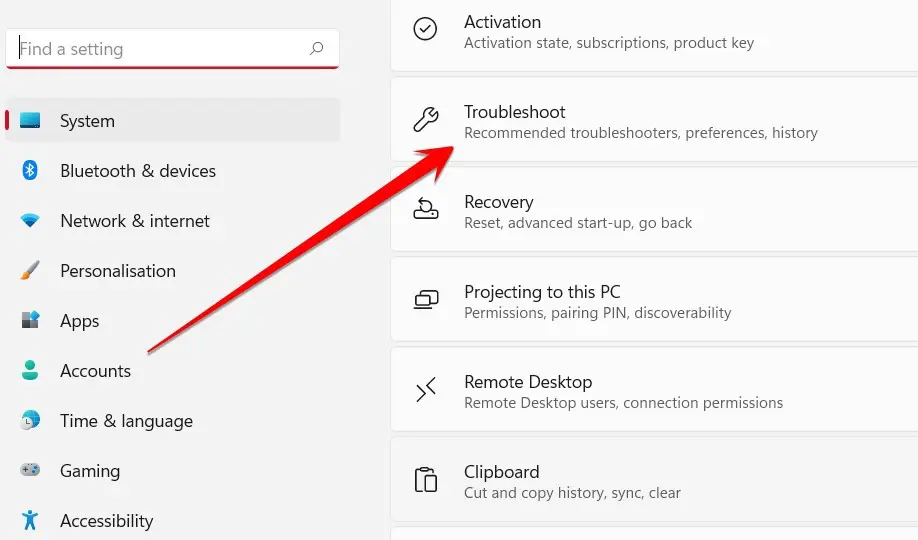Screen dimensions: 918x540
Task: Open Recovery settings row
Action: [x=655, y=210]
